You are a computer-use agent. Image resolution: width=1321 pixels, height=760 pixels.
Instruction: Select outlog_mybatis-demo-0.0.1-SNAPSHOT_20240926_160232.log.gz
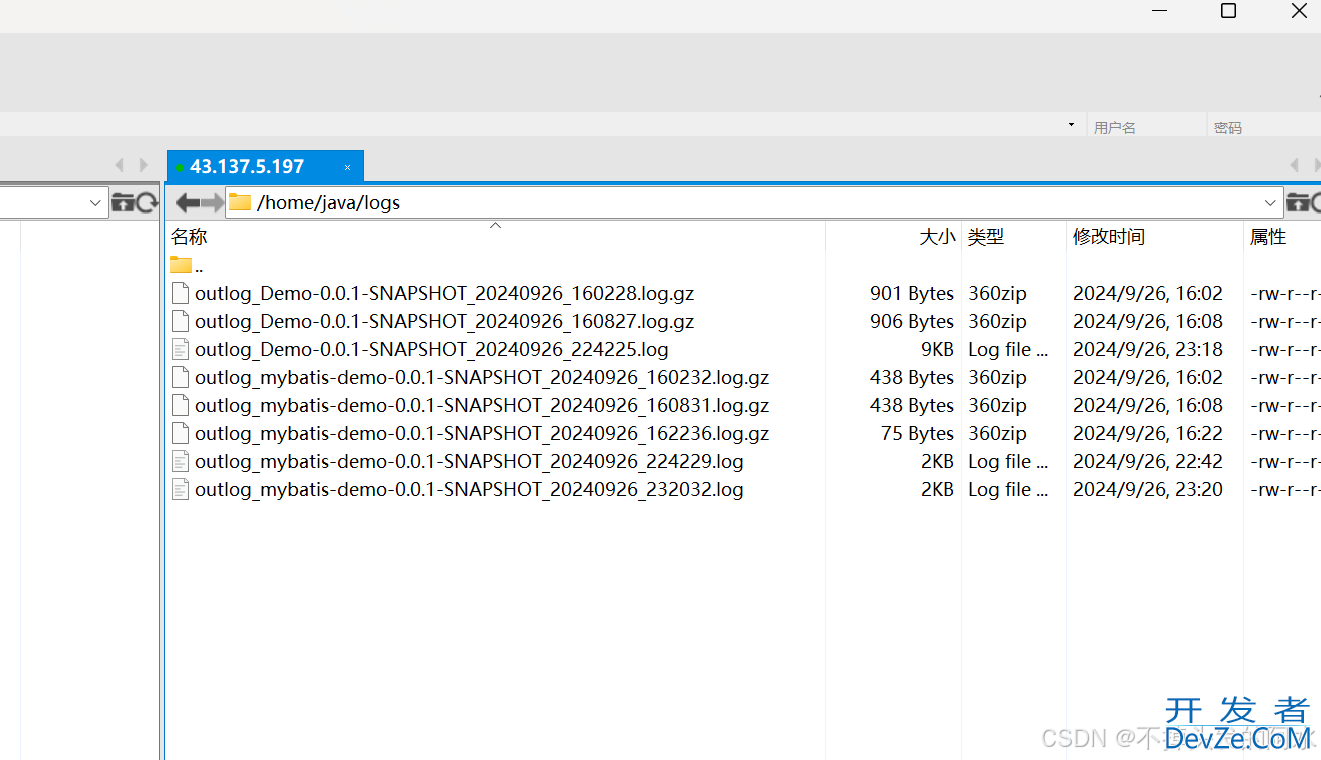[x=482, y=377]
